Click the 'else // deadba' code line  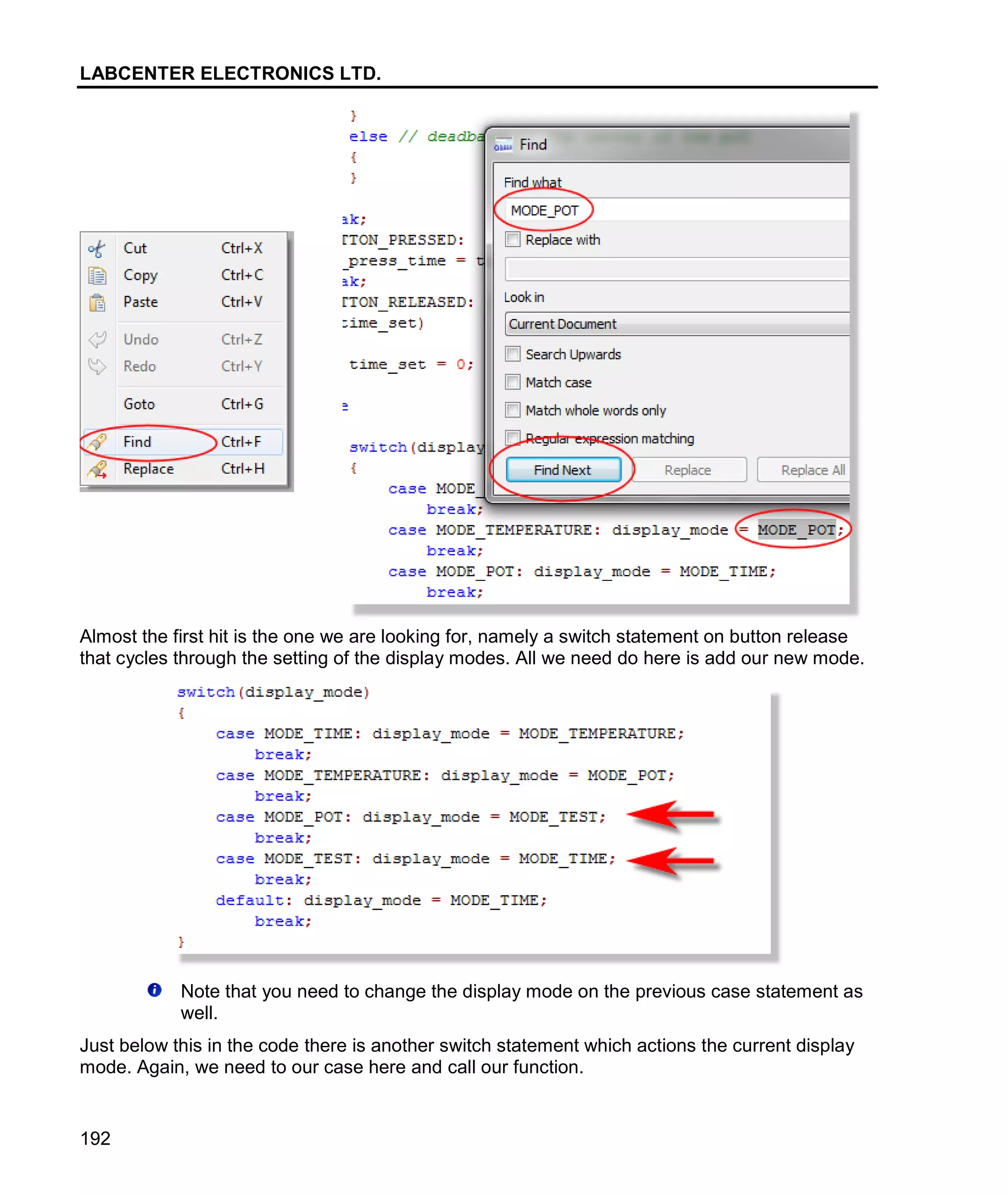tap(416, 136)
